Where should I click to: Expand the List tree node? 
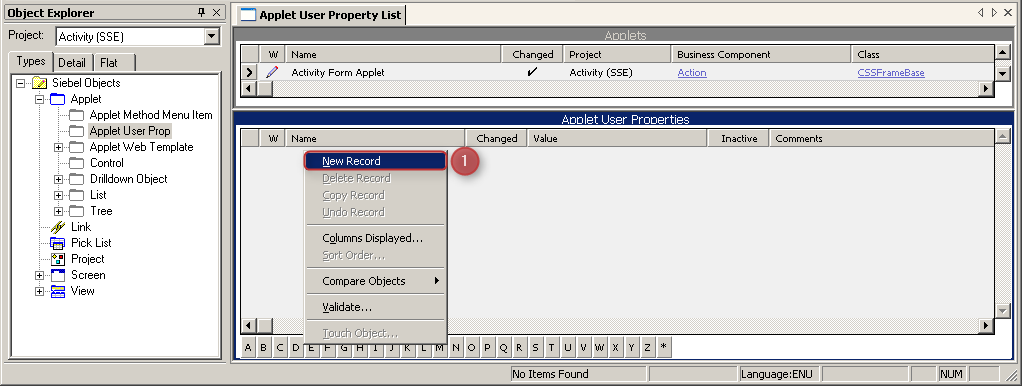pos(59,195)
